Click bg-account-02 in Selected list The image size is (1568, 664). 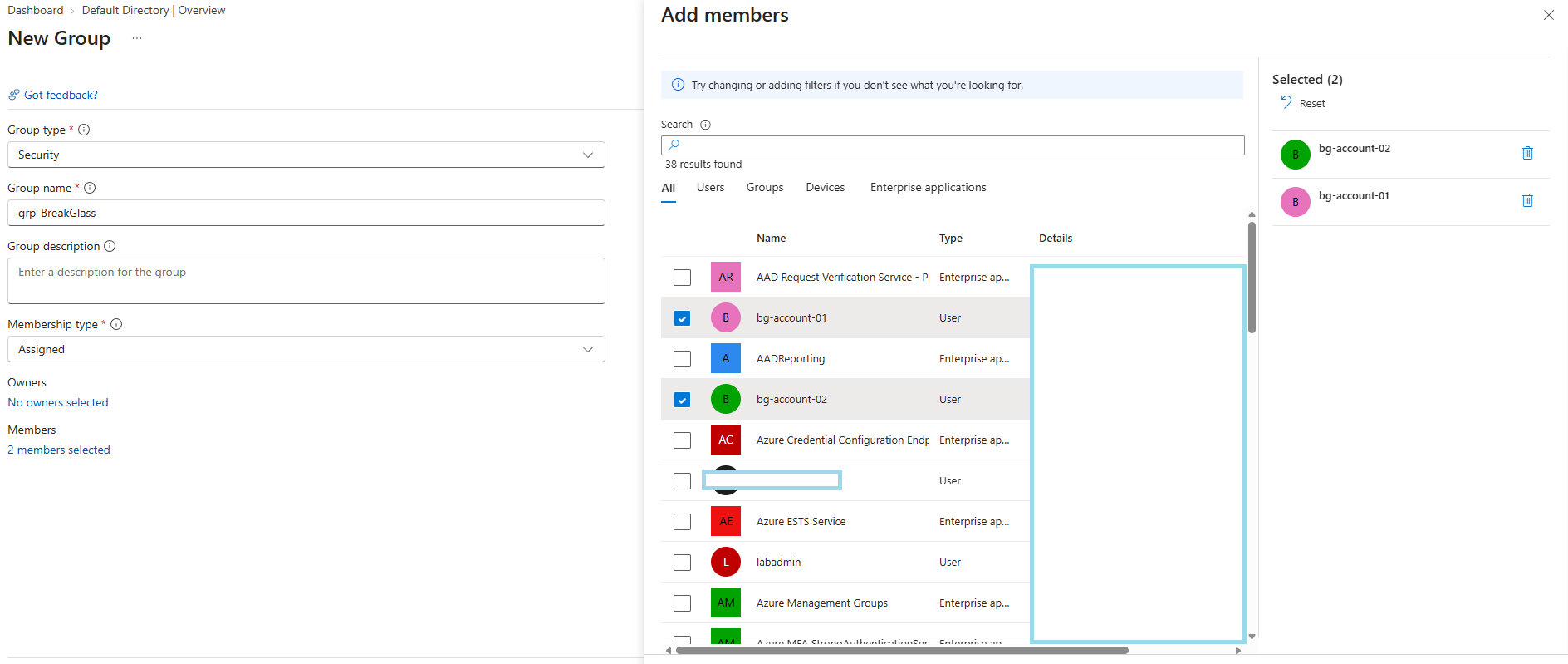click(1355, 149)
